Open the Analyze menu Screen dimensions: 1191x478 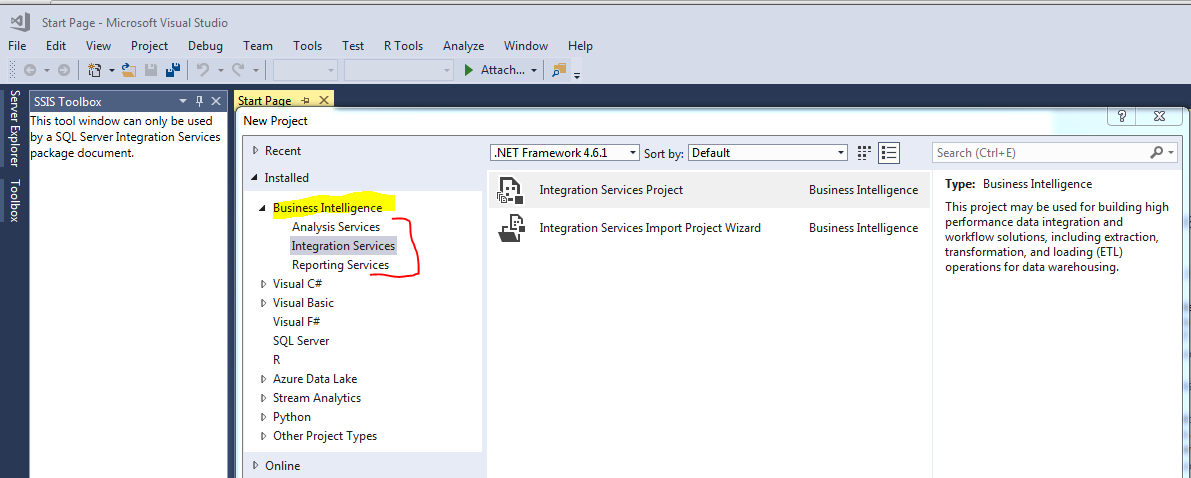[x=463, y=46]
